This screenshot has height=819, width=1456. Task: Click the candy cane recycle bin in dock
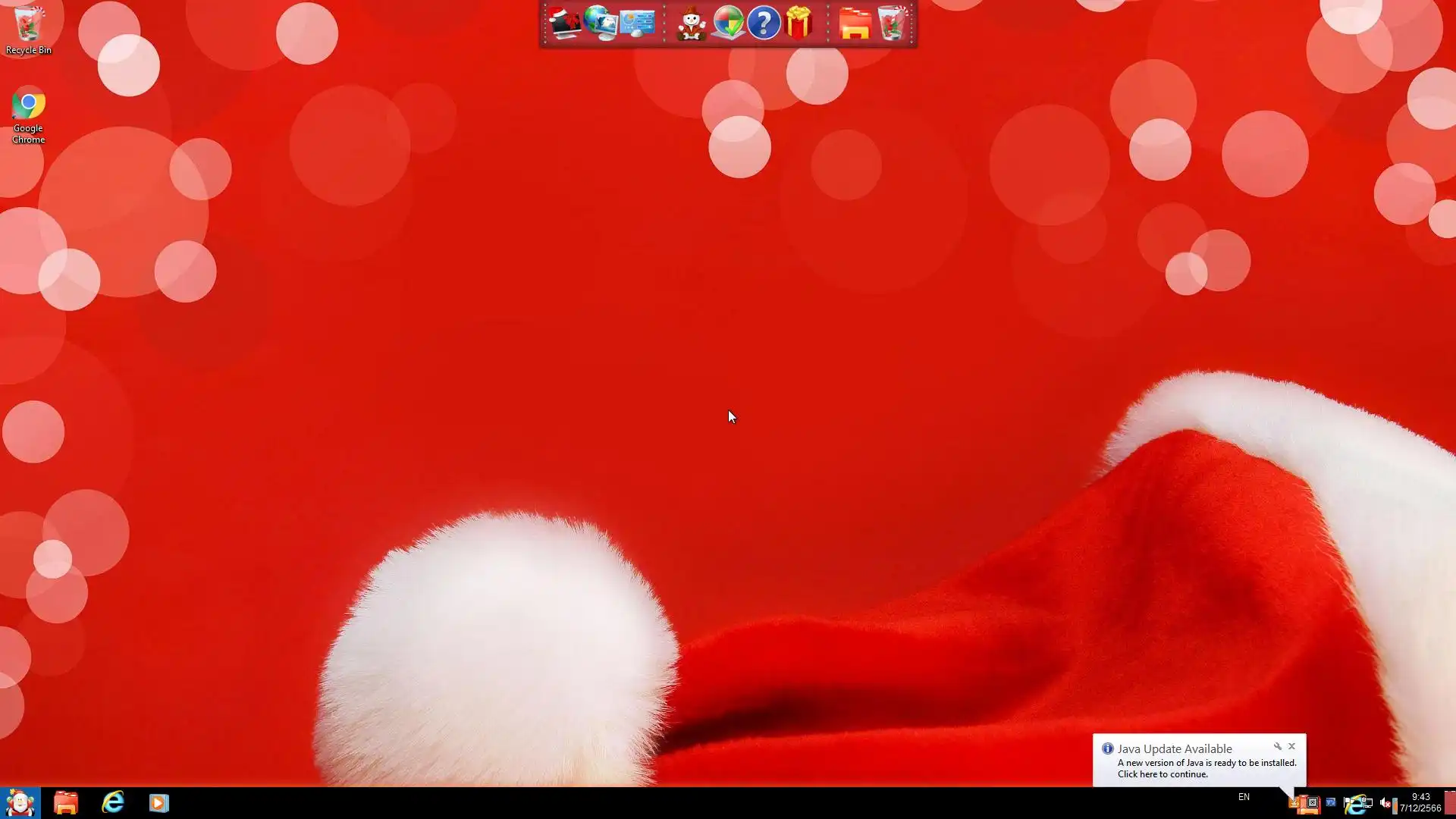[892, 24]
